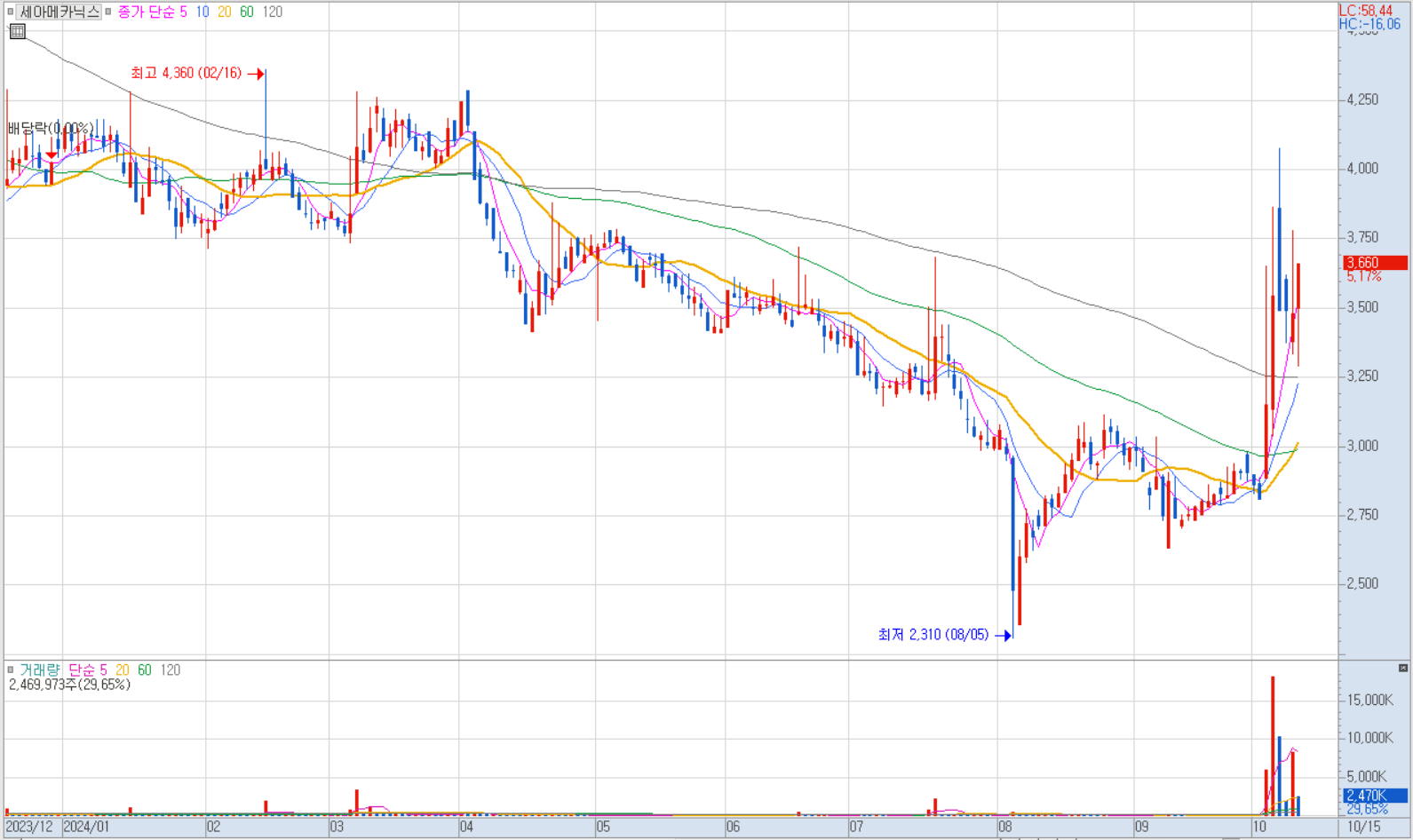
Task: Click the 4,000 price axis label
Action: point(1363,169)
